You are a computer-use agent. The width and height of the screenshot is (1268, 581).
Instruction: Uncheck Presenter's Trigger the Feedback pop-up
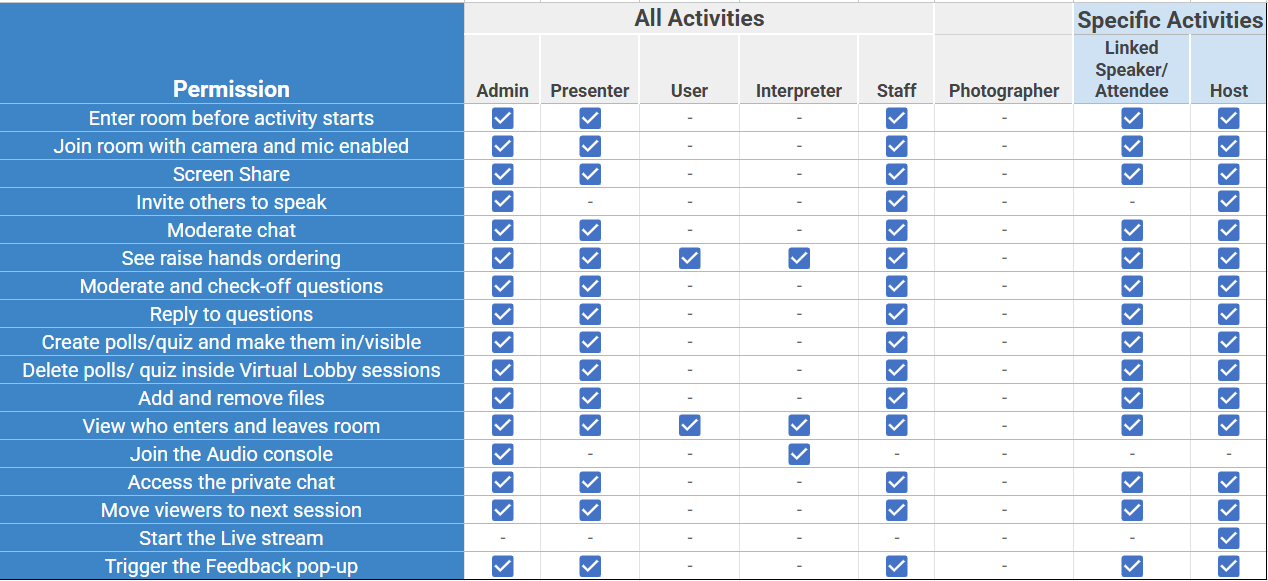[590, 566]
